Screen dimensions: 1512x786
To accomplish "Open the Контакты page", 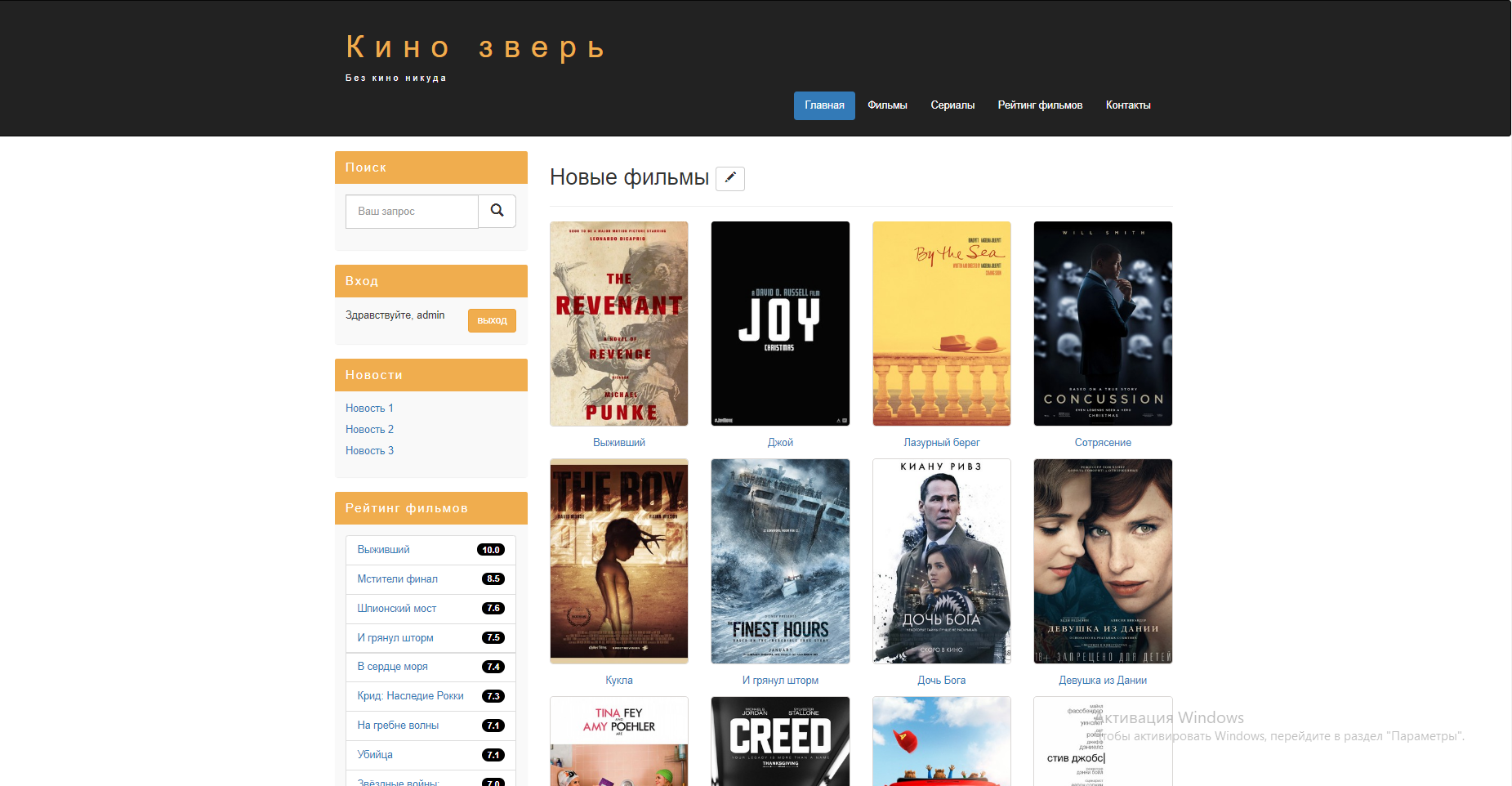I will (x=1127, y=105).
